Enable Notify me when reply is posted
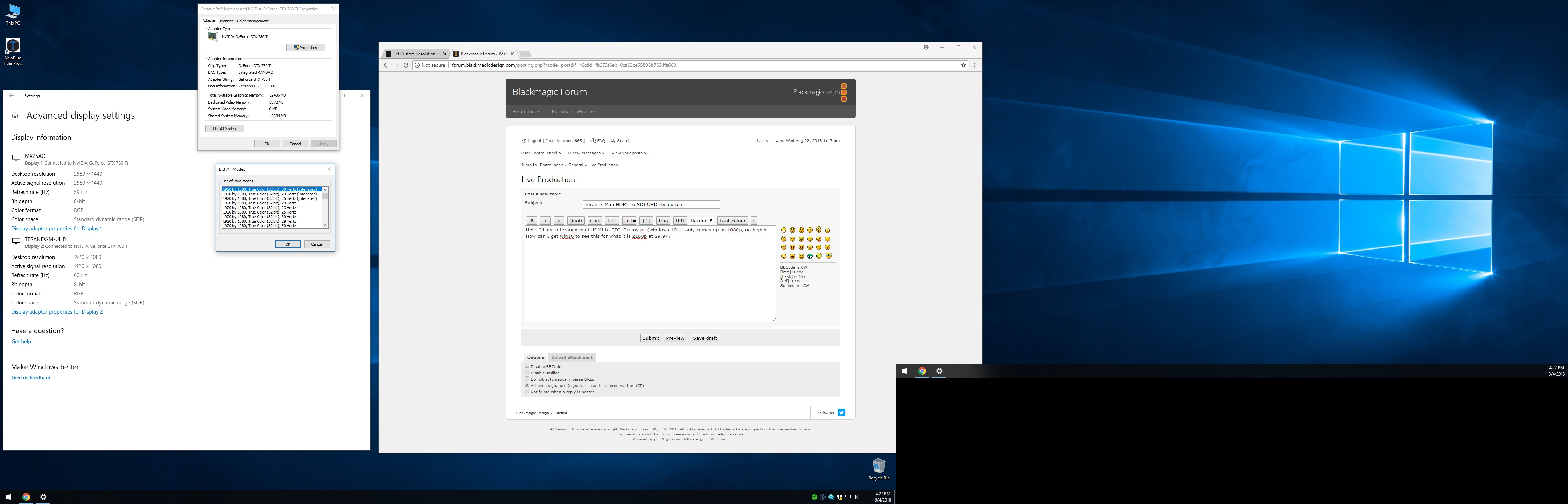The image size is (1568, 504). coord(527,391)
